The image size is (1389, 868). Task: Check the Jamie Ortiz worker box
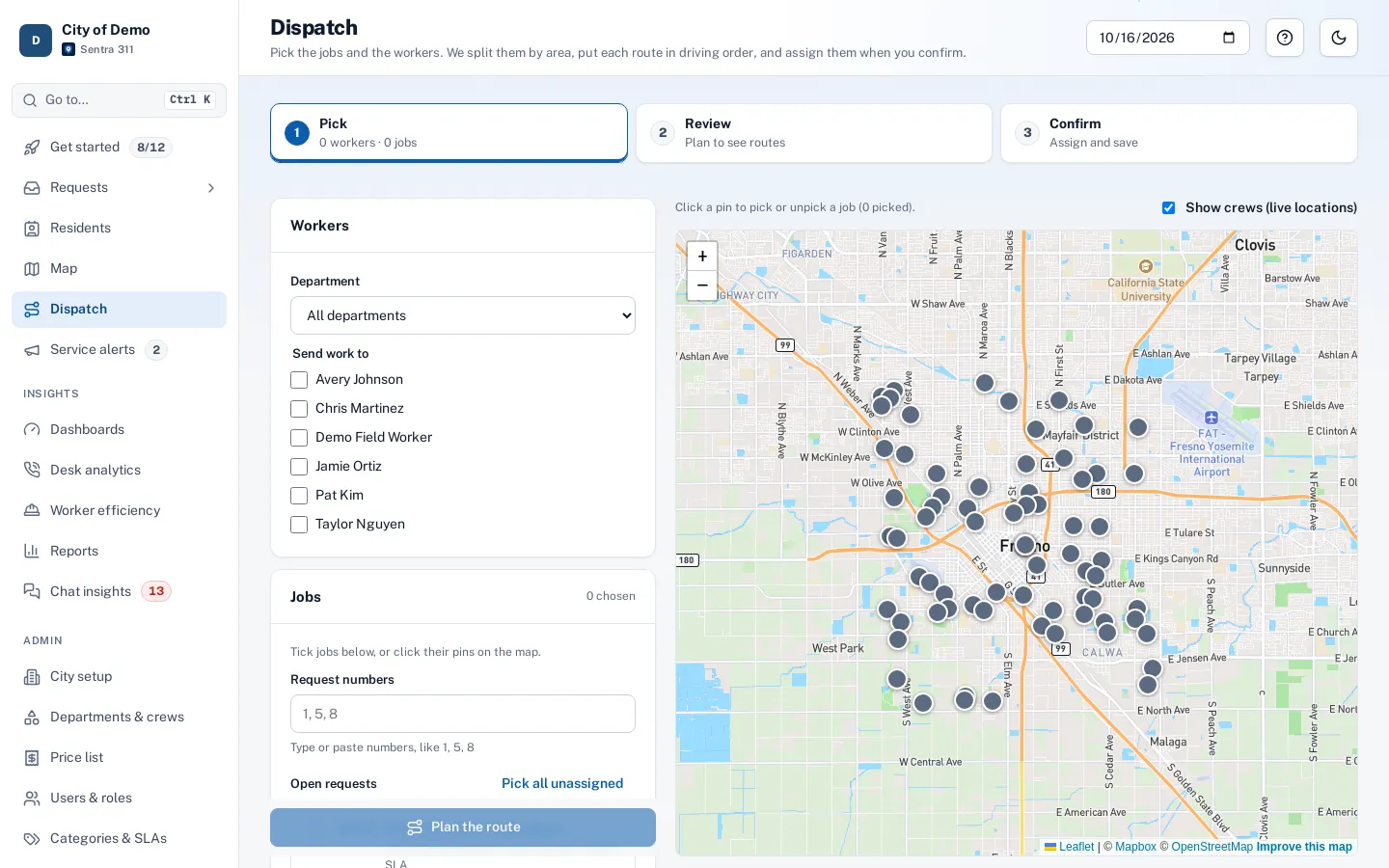[x=299, y=467]
